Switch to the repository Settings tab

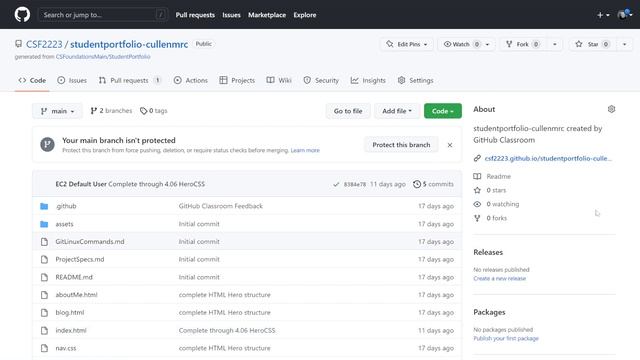click(x=416, y=80)
